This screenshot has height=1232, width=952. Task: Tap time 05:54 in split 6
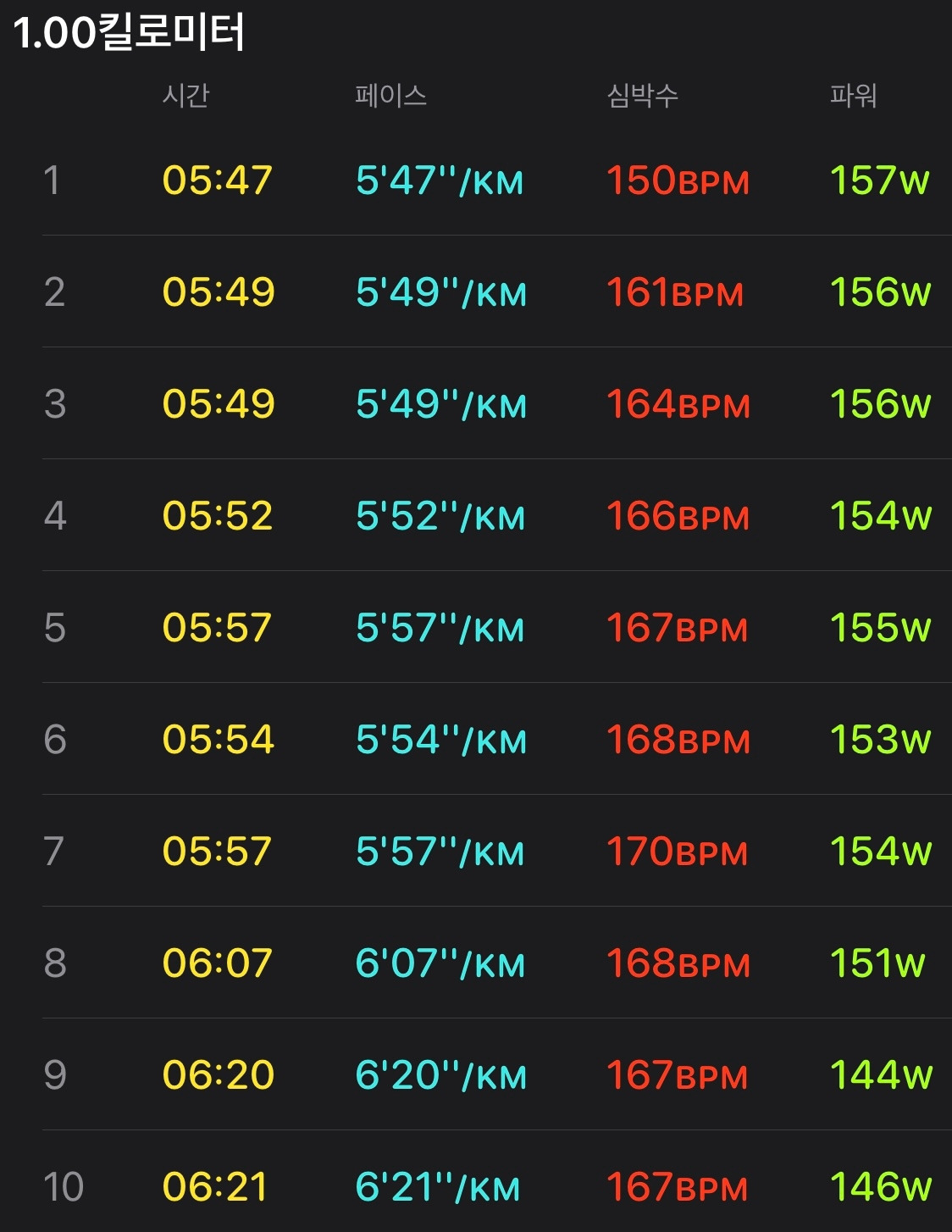coord(219,740)
